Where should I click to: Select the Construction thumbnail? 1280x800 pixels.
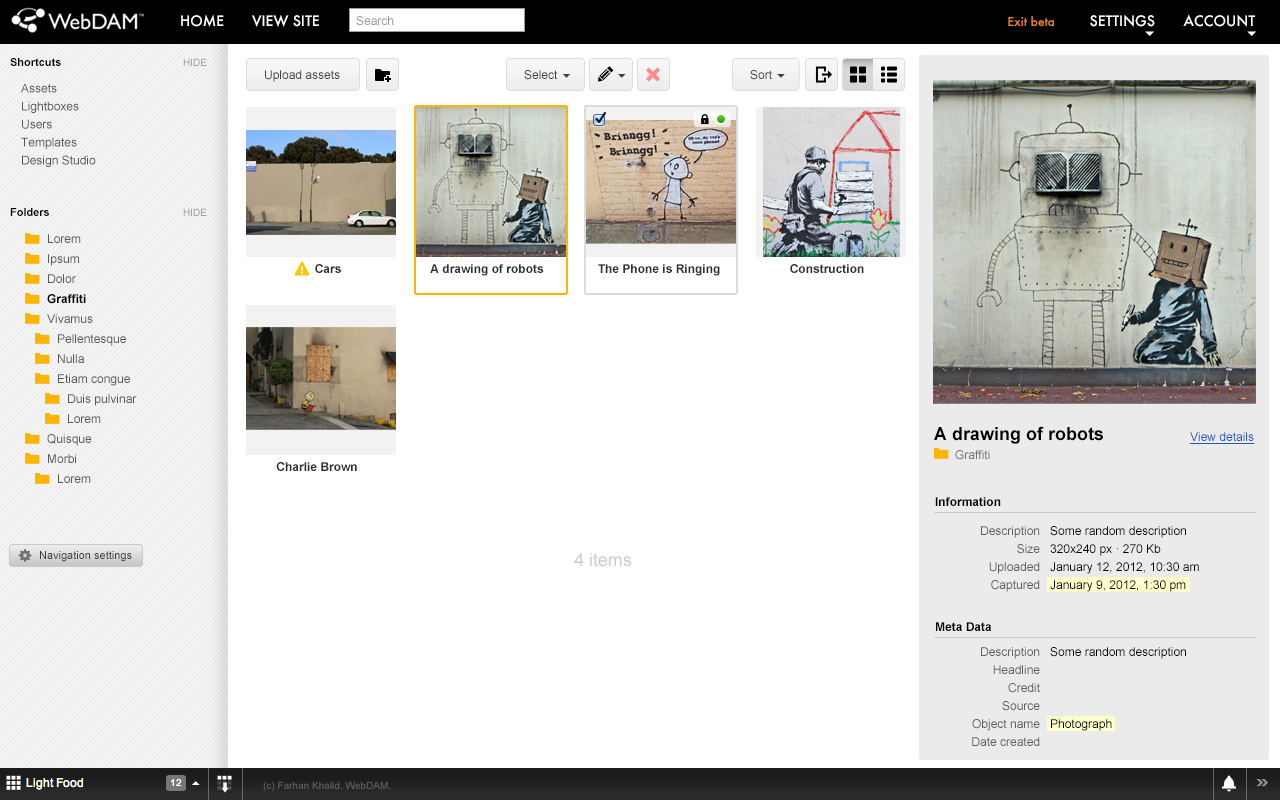click(831, 182)
